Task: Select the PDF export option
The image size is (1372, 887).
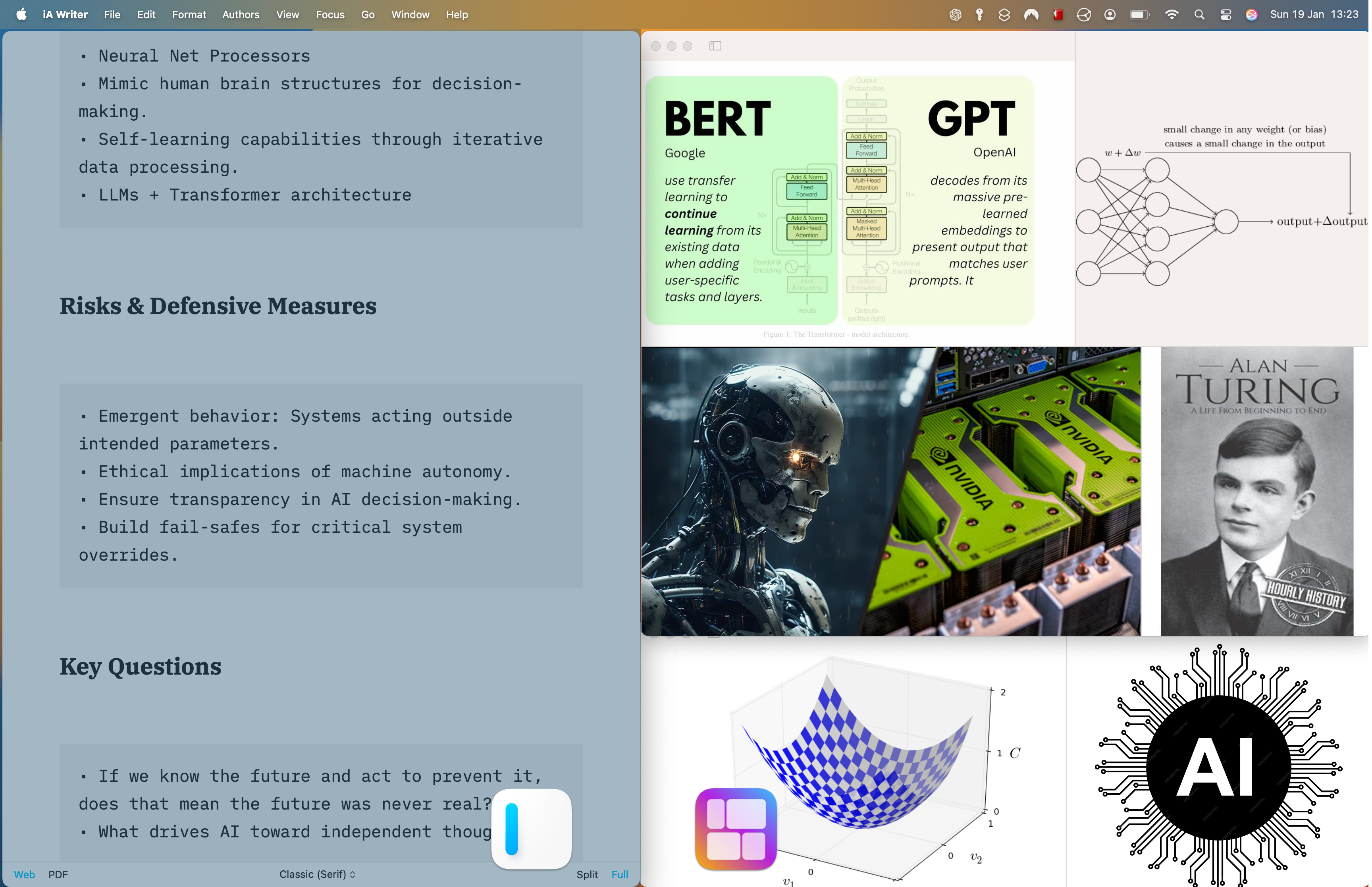Action: point(58,874)
